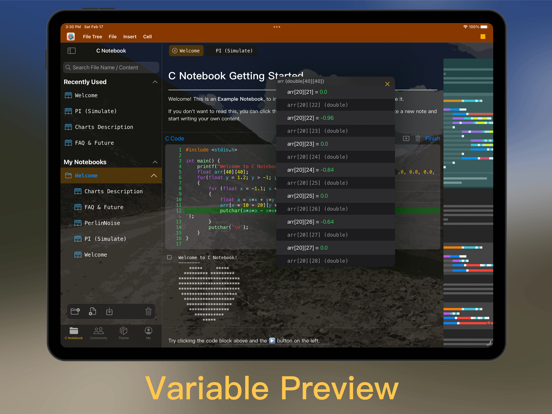Switch to the PI (Simulate) tab
Image resolution: width=552 pixels, height=414 pixels.
pyautogui.click(x=234, y=51)
